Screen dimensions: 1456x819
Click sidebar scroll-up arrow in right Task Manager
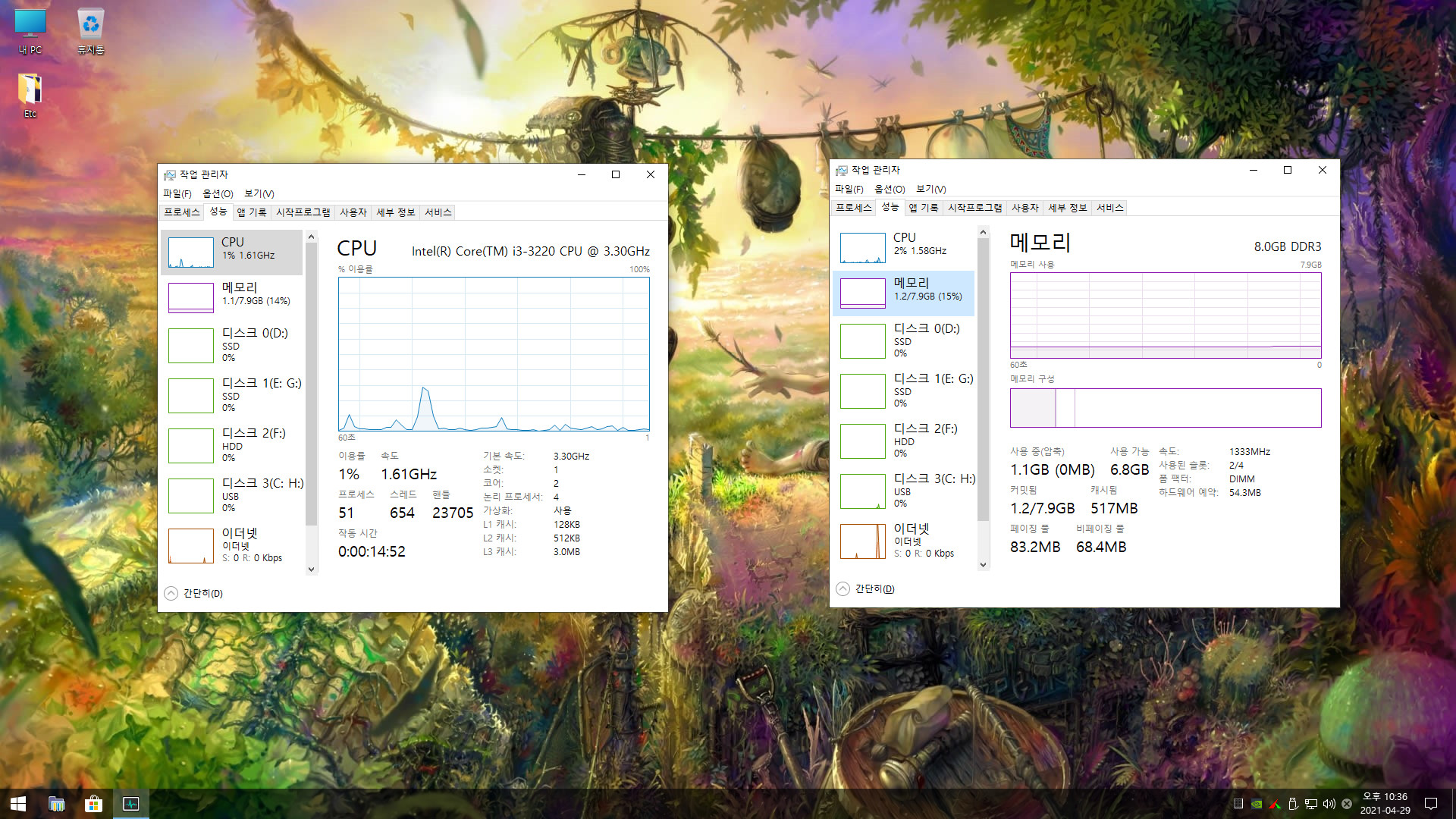[983, 233]
